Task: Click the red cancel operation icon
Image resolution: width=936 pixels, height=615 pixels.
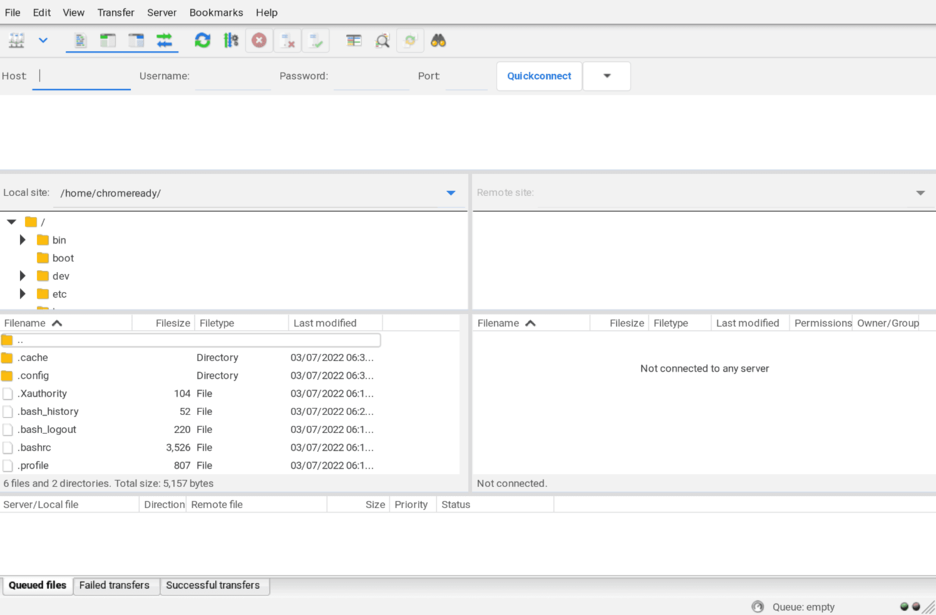Action: [x=259, y=41]
